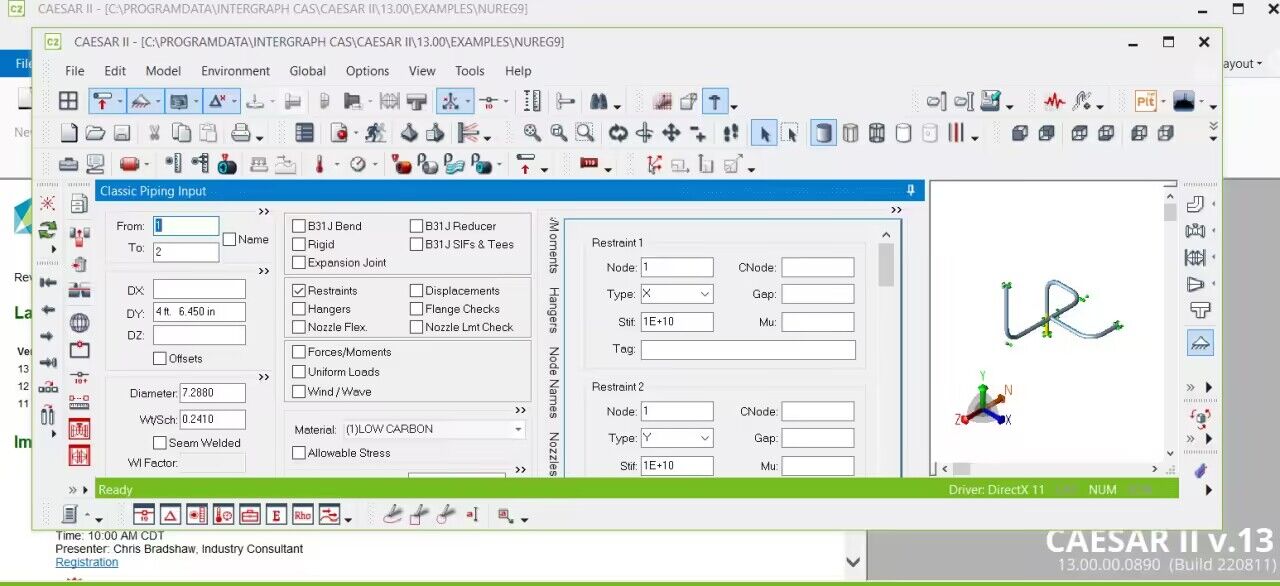Image resolution: width=1280 pixels, height=586 pixels.
Task: Click the hammer icon in top toolbar
Action: click(x=715, y=101)
